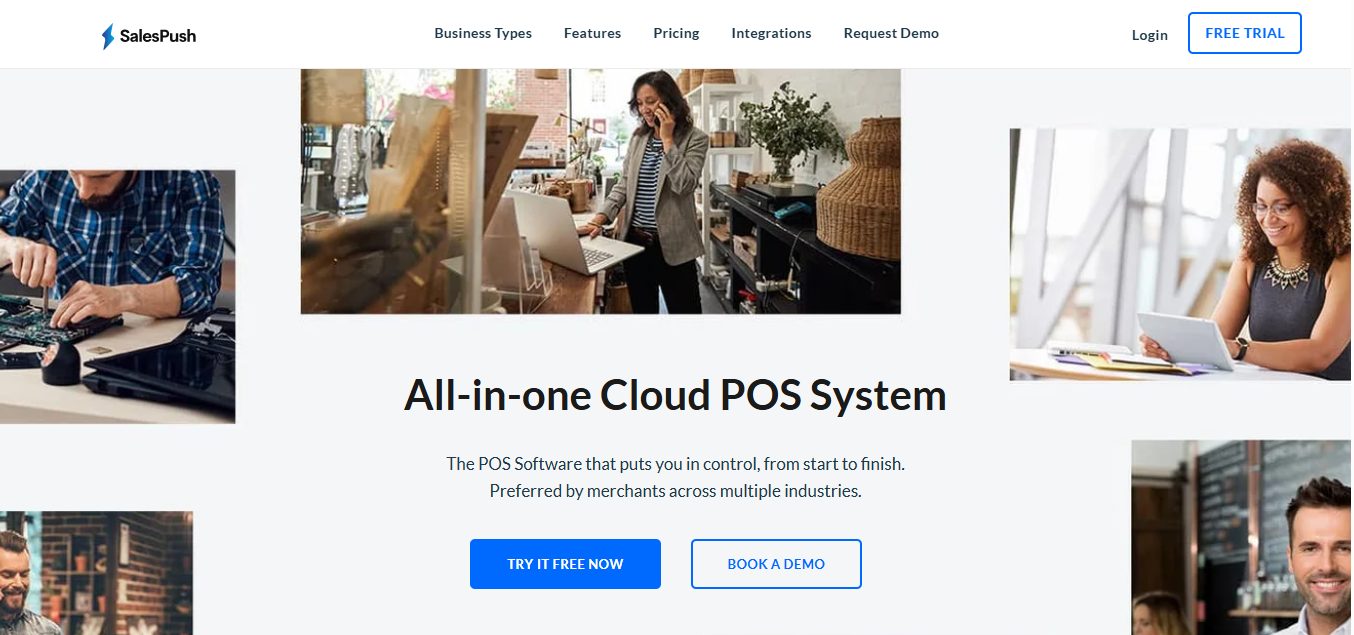The image size is (1354, 635).
Task: Click photo of bearded man by brick wall
Action: point(96,573)
